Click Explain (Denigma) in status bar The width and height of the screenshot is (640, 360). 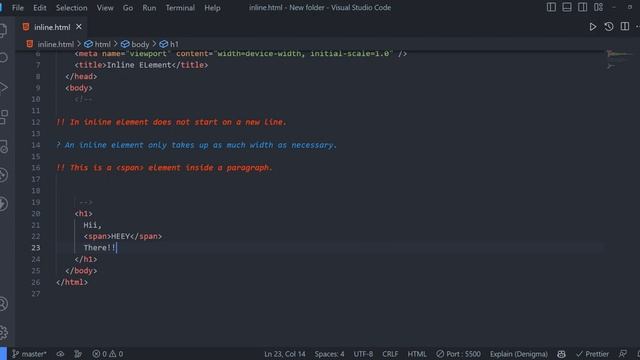[x=519, y=354]
